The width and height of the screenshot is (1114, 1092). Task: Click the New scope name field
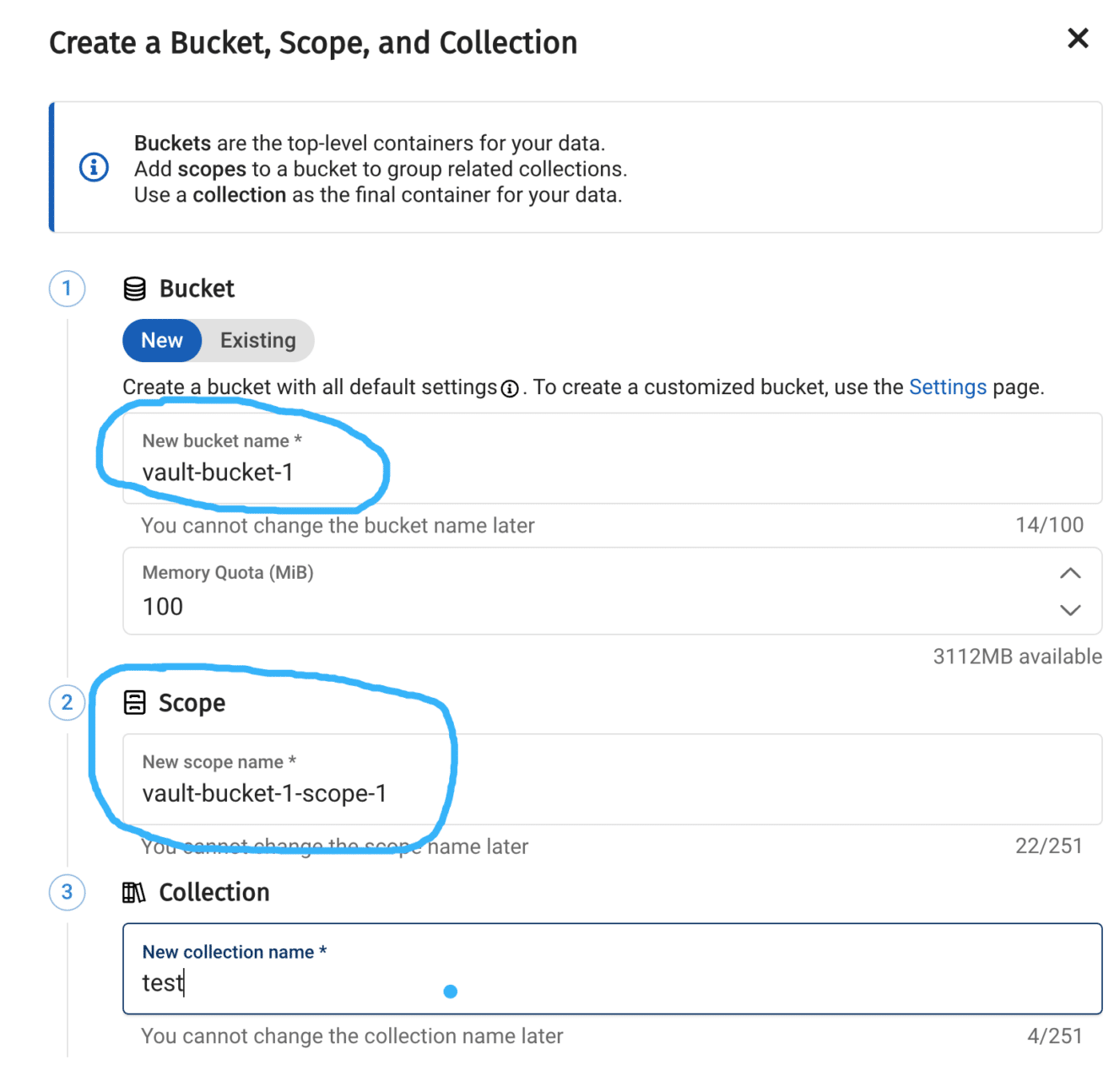click(612, 792)
